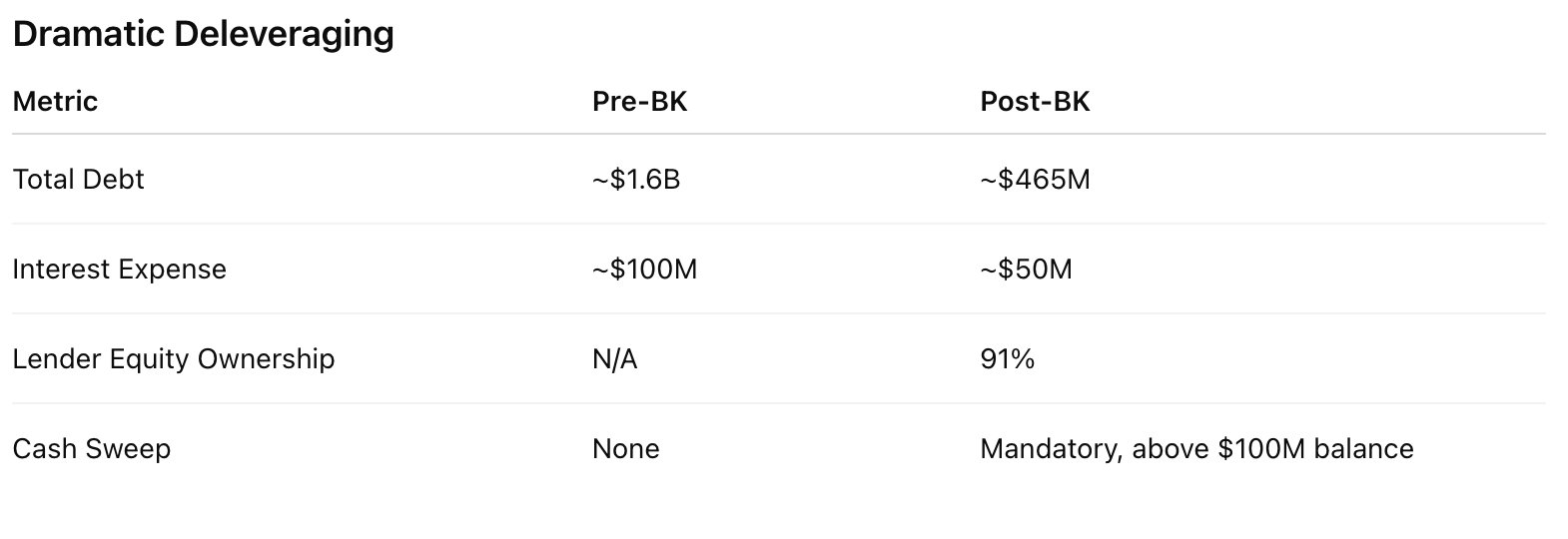Click the Mandatory, above $100M balance cell

pos(1196,448)
